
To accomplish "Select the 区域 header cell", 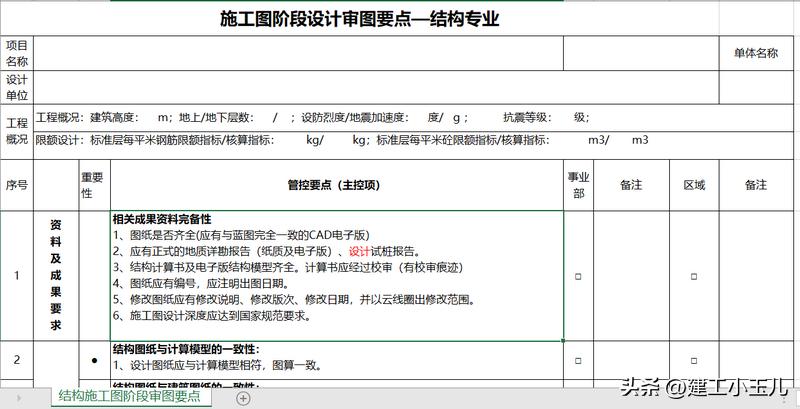I will [694, 185].
